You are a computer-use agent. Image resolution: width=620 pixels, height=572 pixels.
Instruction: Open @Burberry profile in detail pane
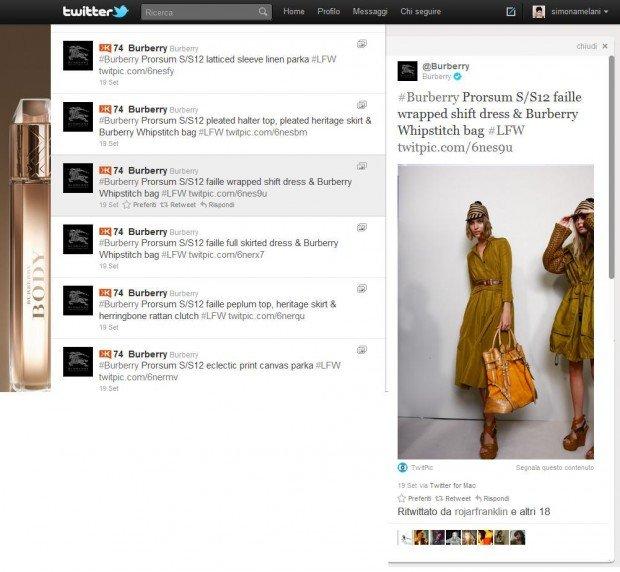coord(446,66)
